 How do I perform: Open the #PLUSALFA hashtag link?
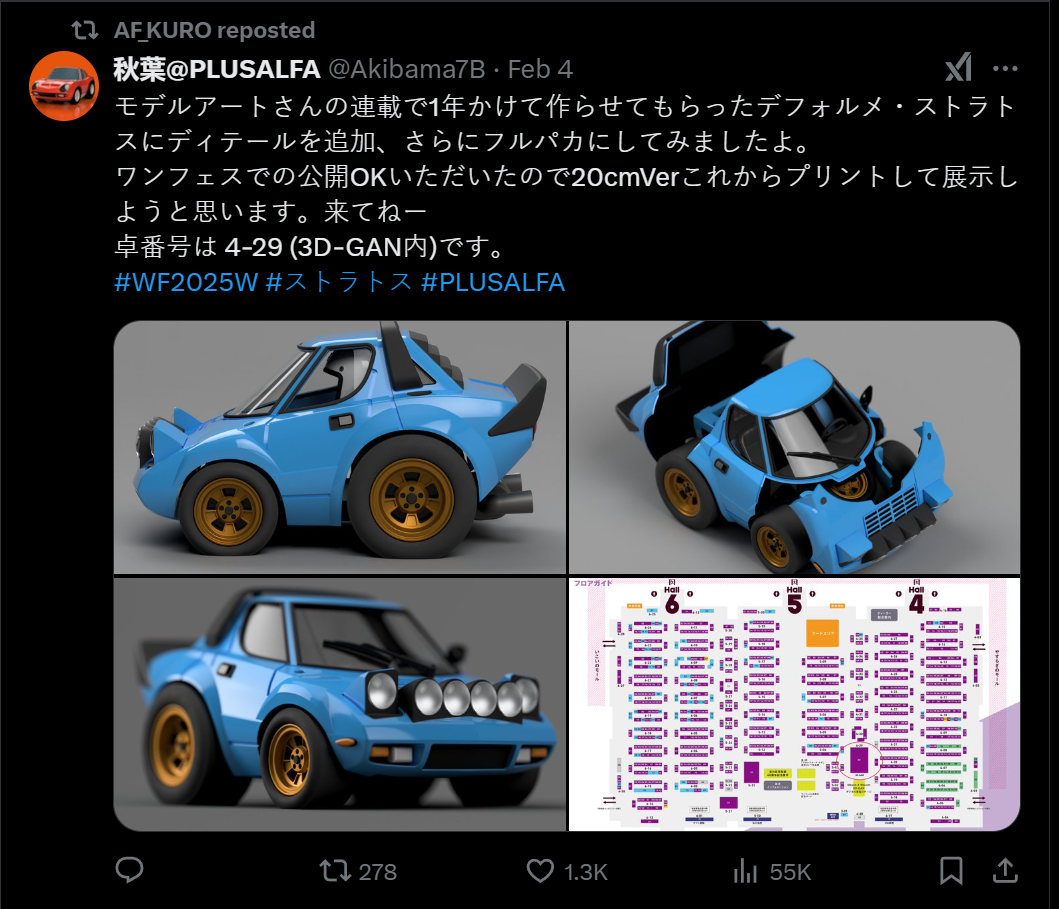pos(492,282)
